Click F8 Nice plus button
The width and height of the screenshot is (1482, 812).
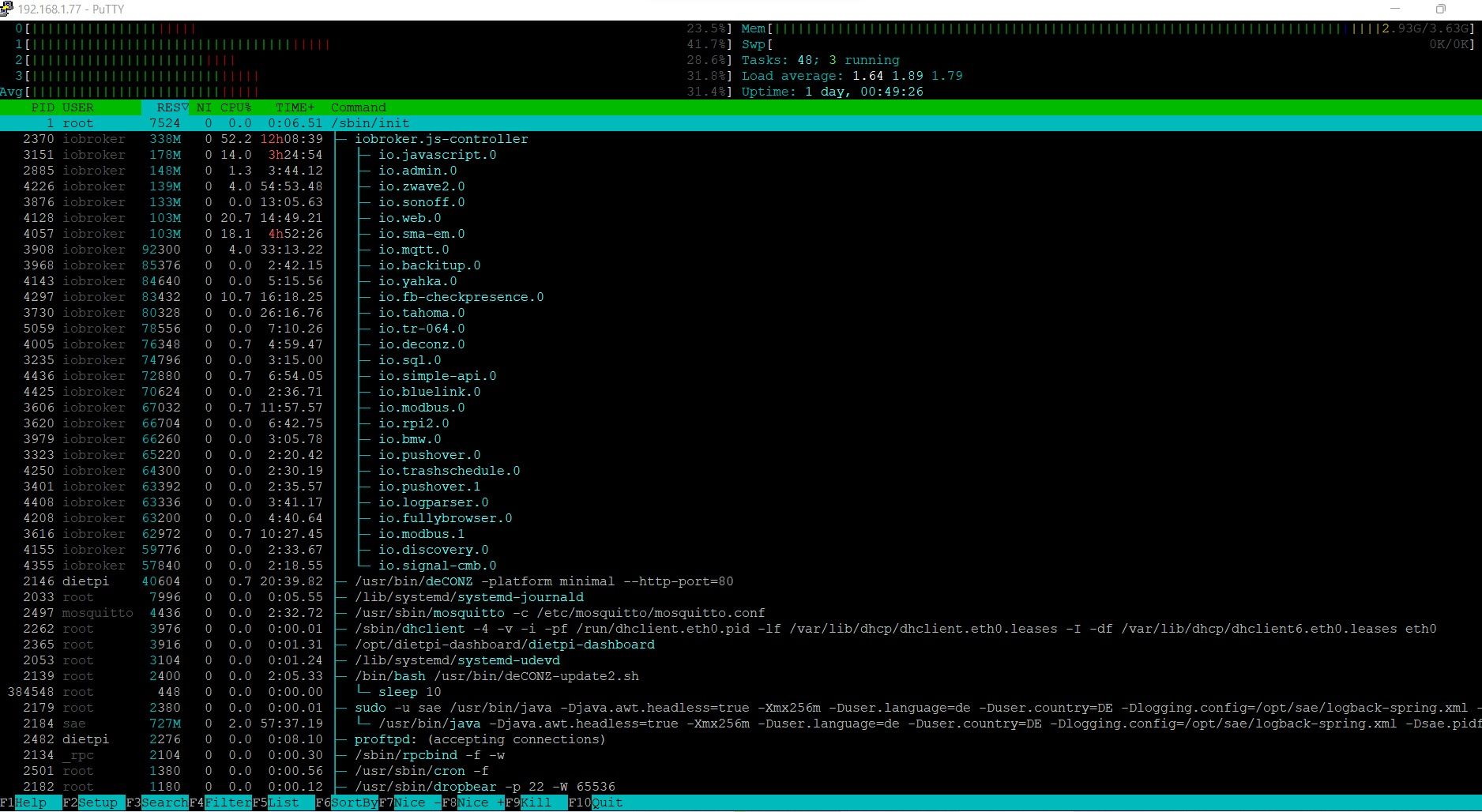473,803
